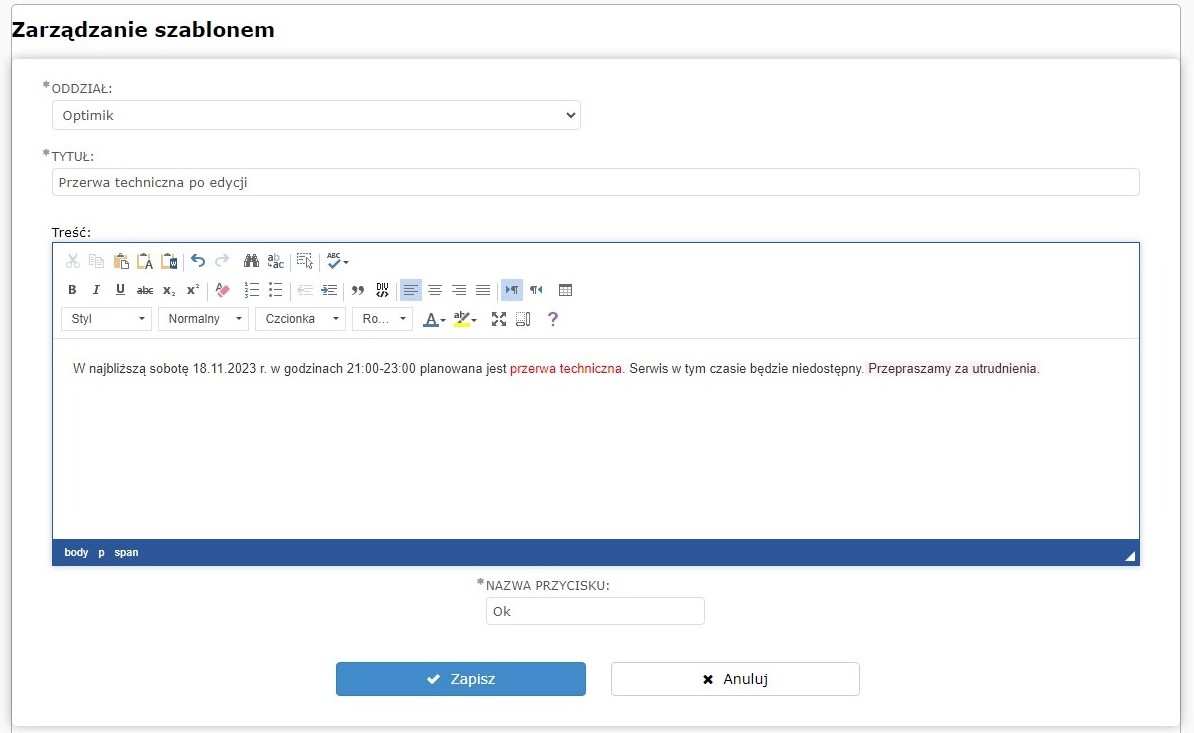Click the Paste from Word icon
This screenshot has width=1194, height=733.
point(169,261)
